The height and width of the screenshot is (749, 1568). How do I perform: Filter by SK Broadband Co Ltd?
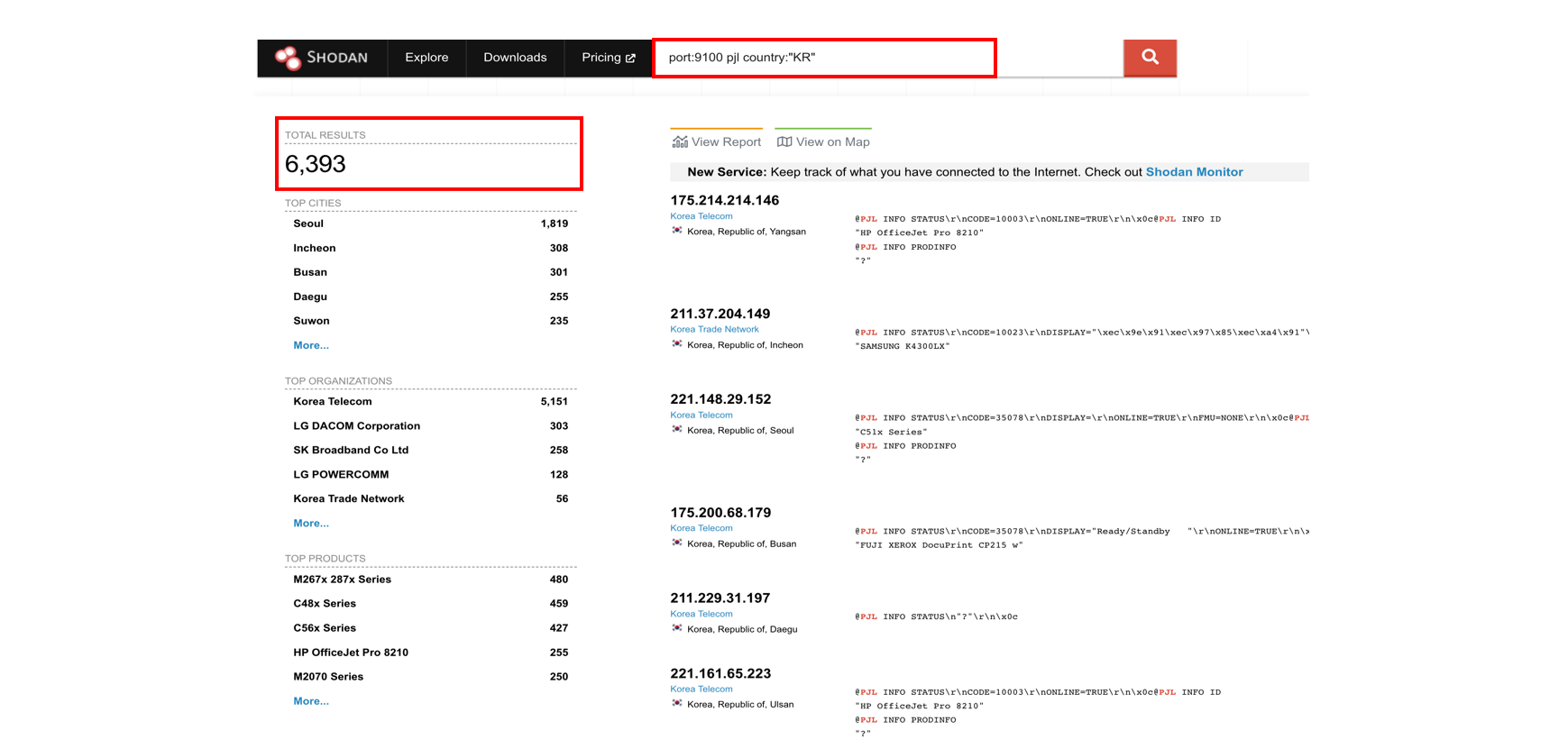coord(351,450)
